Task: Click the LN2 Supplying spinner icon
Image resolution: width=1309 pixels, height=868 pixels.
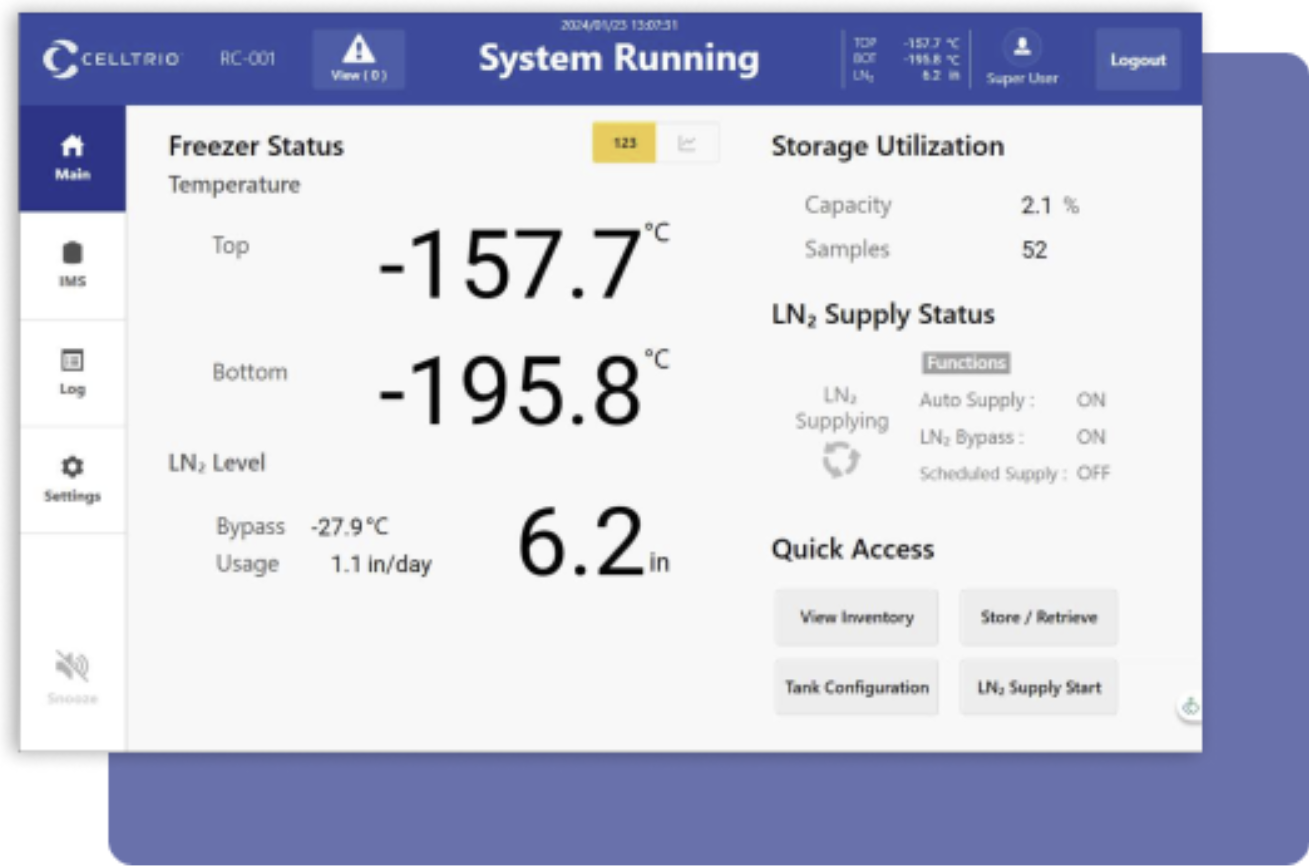Action: 841,460
